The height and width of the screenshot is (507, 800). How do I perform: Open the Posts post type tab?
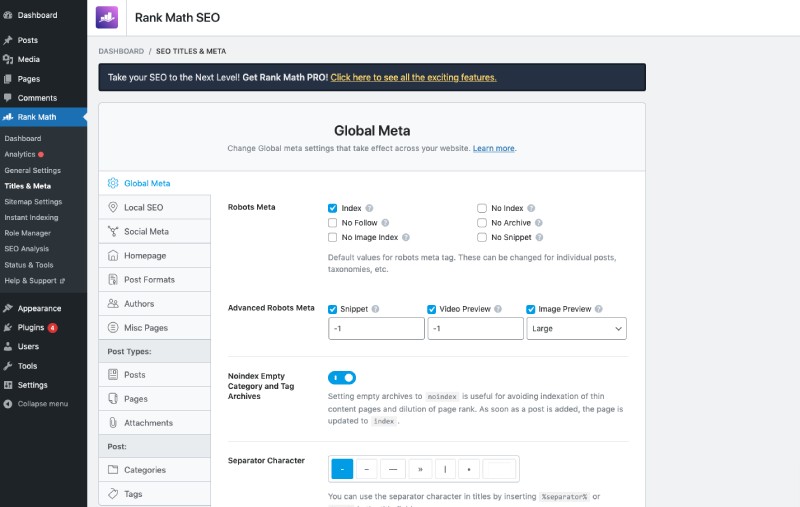tap(155, 374)
